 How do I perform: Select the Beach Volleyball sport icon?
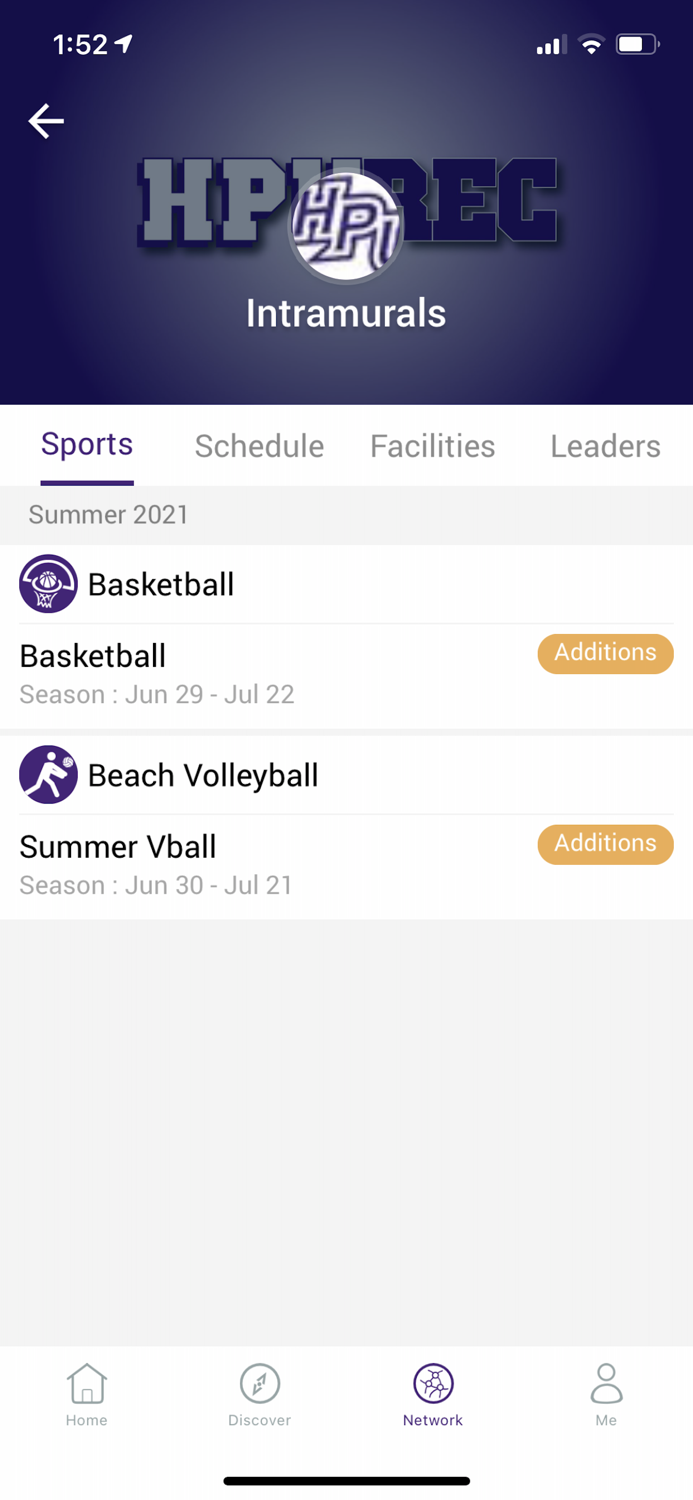(x=48, y=774)
